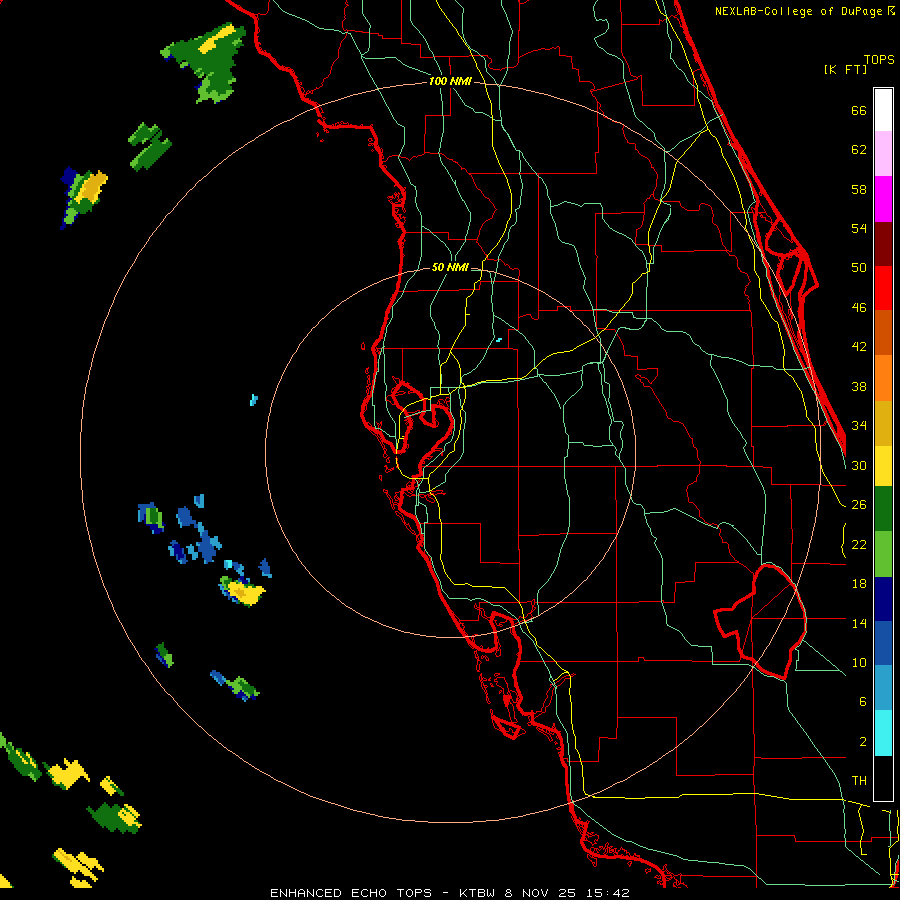Click the 62 legend value
This screenshot has height=900, width=900.
point(859,150)
